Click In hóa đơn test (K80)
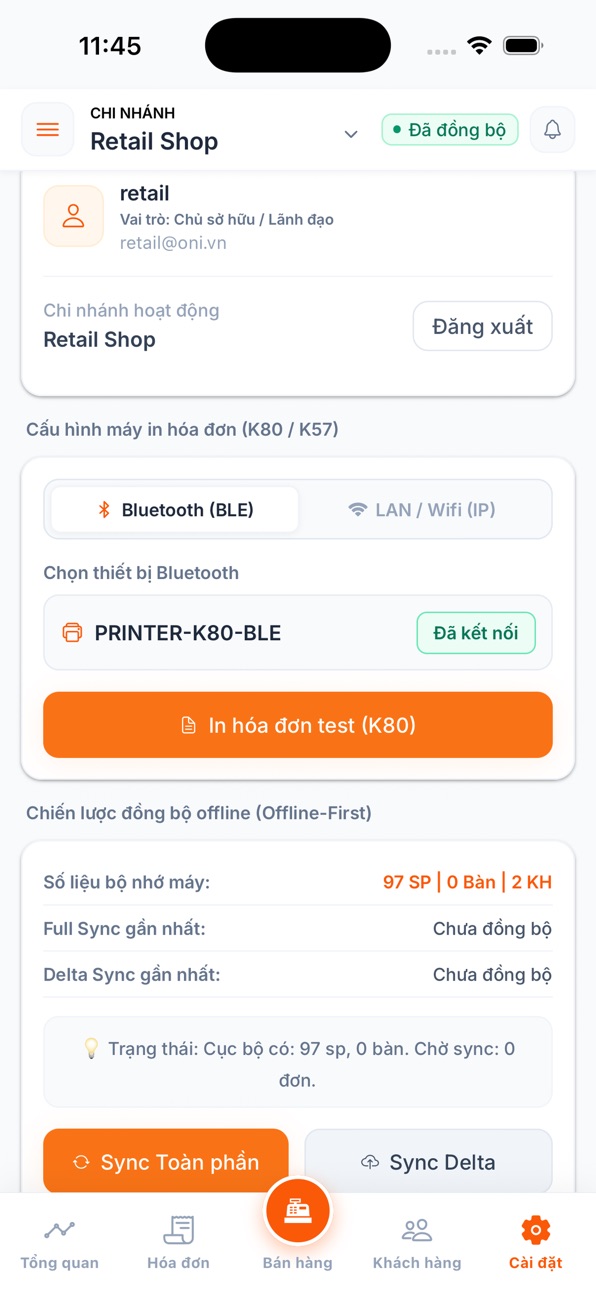Image resolution: width=596 pixels, height=1290 pixels. pos(298,725)
